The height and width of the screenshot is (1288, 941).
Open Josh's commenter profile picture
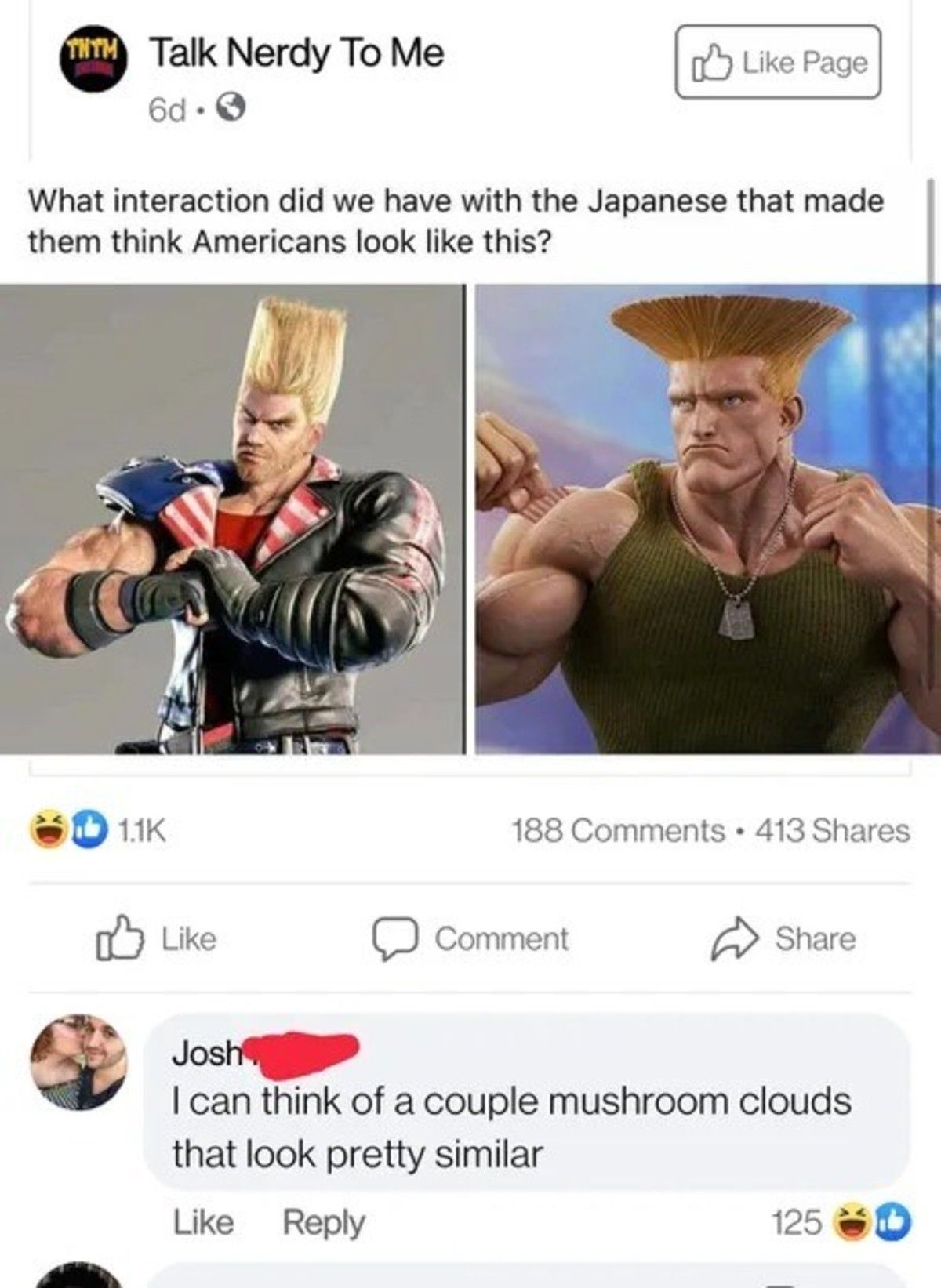tap(79, 1063)
